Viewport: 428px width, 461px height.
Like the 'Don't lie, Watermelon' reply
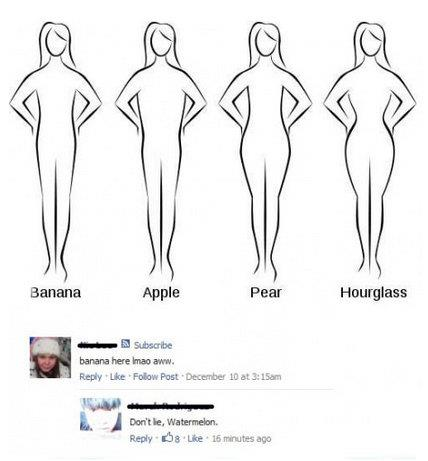[195, 438]
